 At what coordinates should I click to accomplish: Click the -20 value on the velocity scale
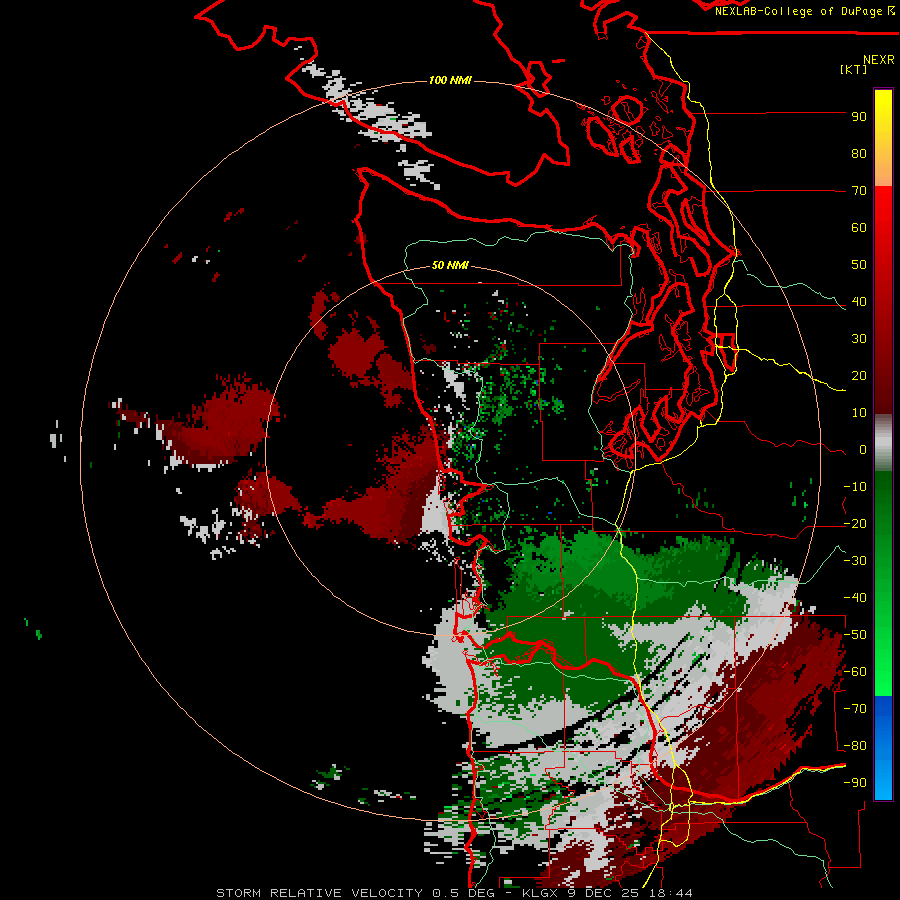[x=855, y=524]
